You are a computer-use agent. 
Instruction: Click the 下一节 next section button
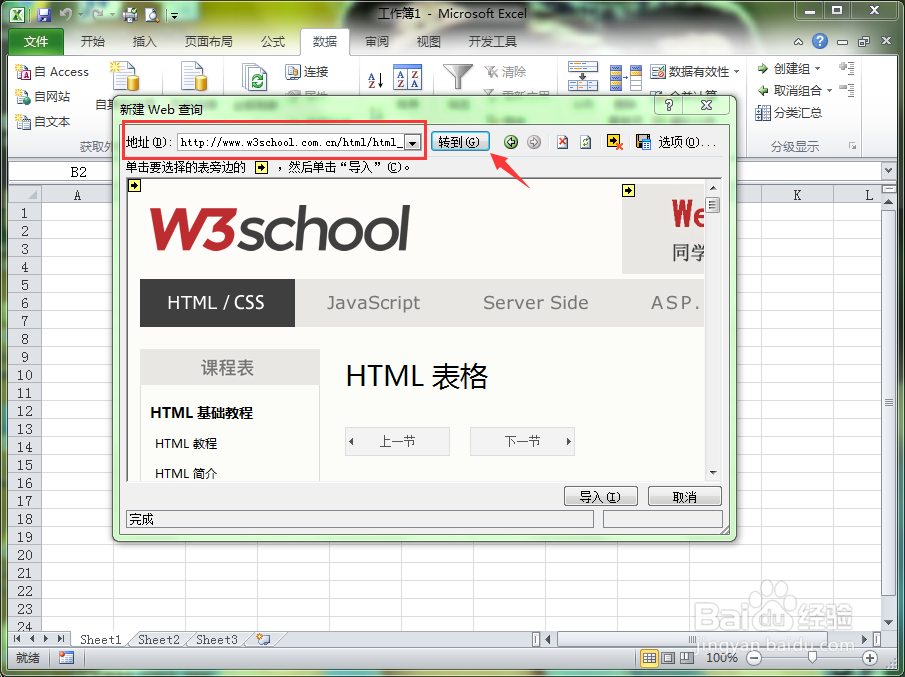click(x=522, y=442)
